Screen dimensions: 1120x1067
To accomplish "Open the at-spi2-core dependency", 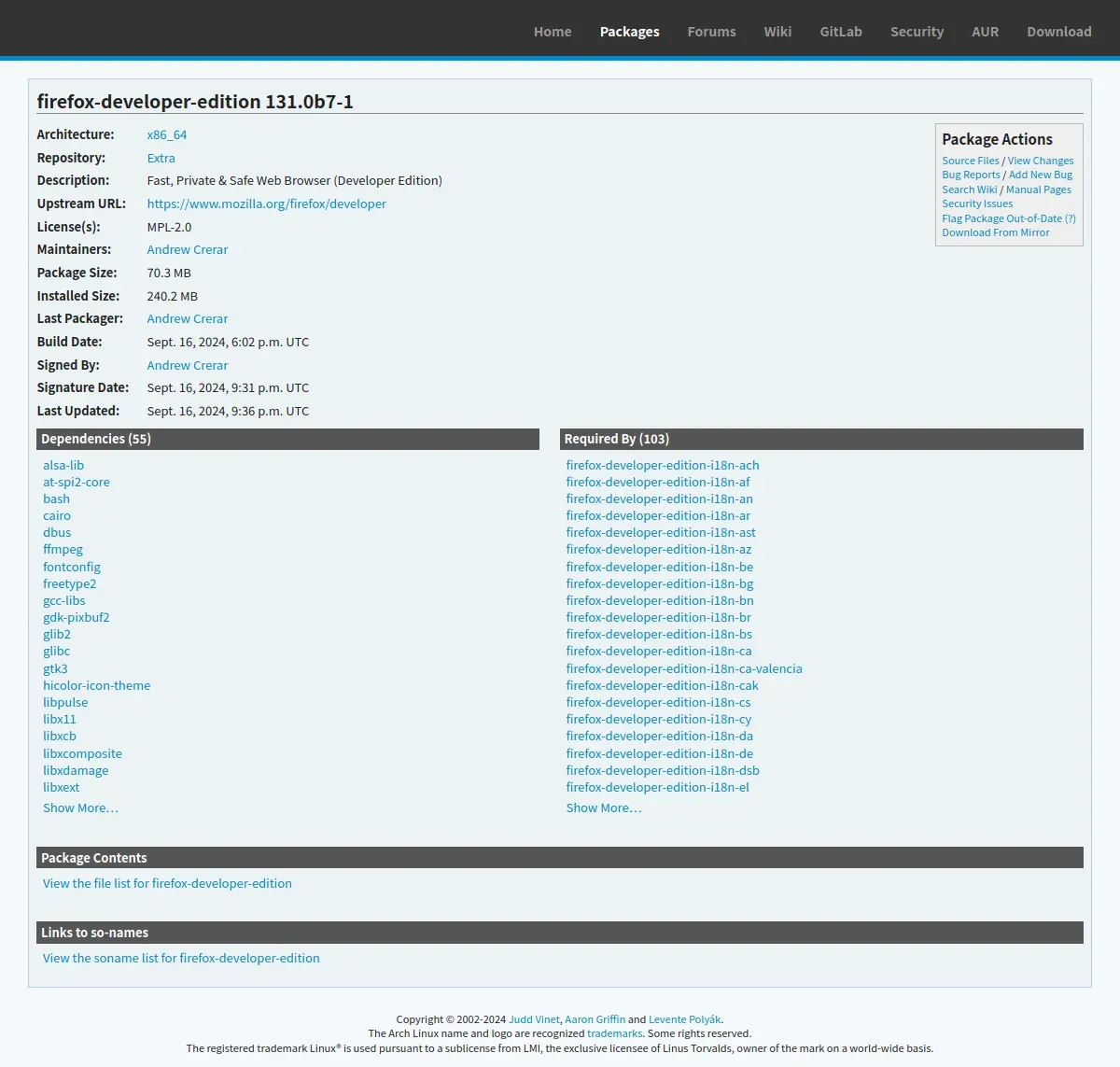I will point(77,482).
